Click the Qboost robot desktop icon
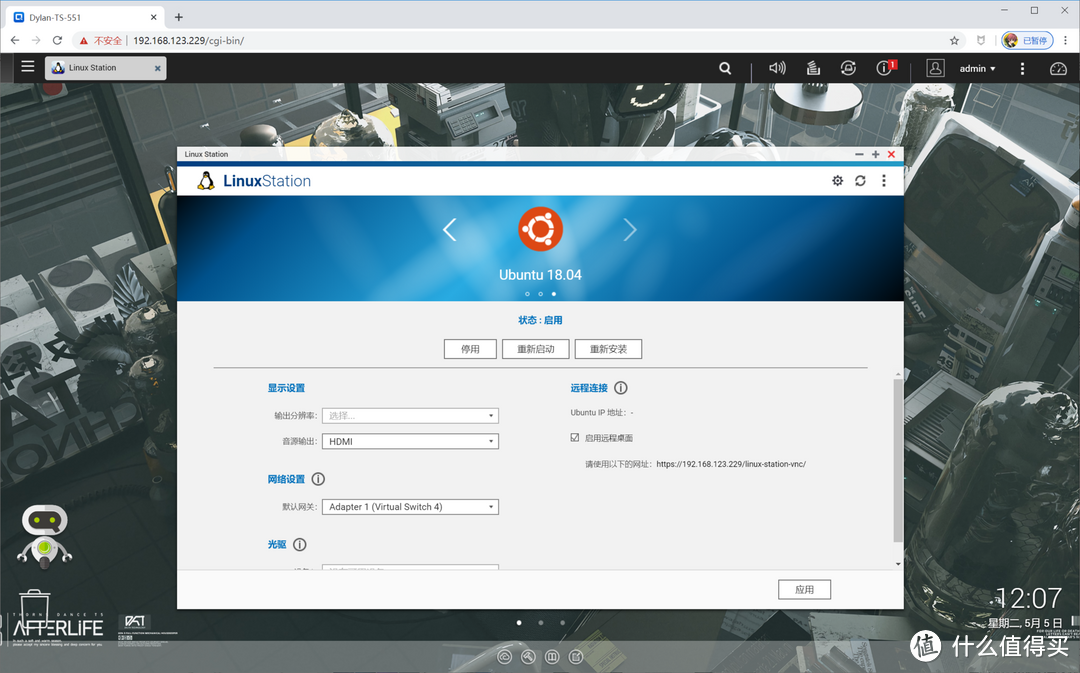1080x673 pixels. 44,537
